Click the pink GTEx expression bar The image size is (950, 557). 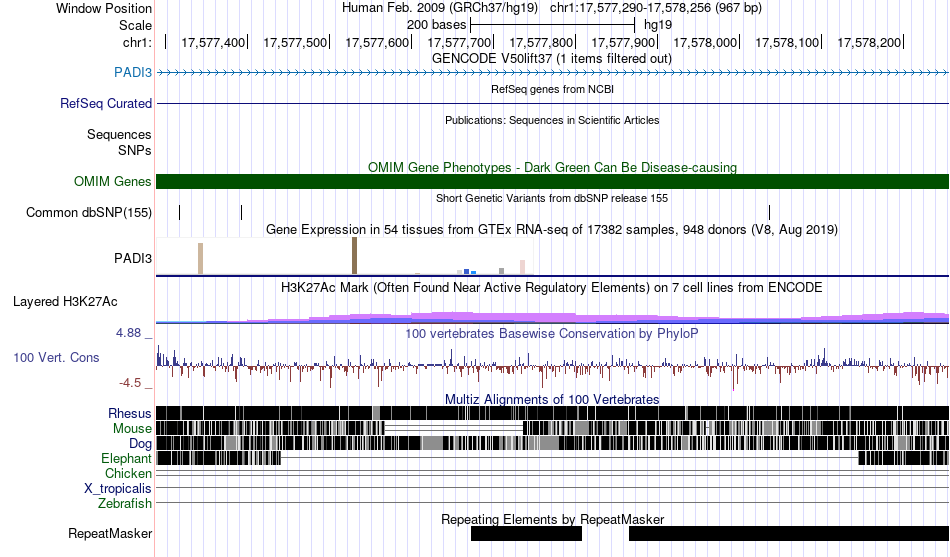tap(523, 267)
